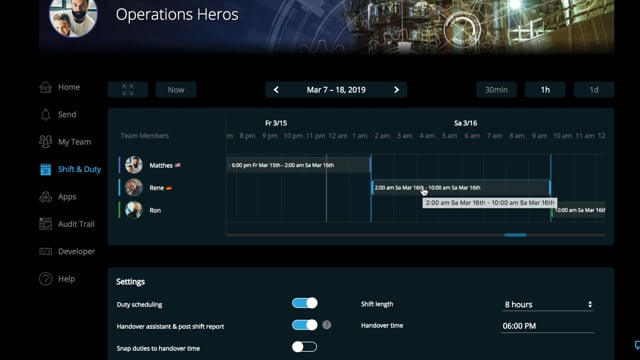
Task: Click Rene's profile picture
Action: click(133, 188)
